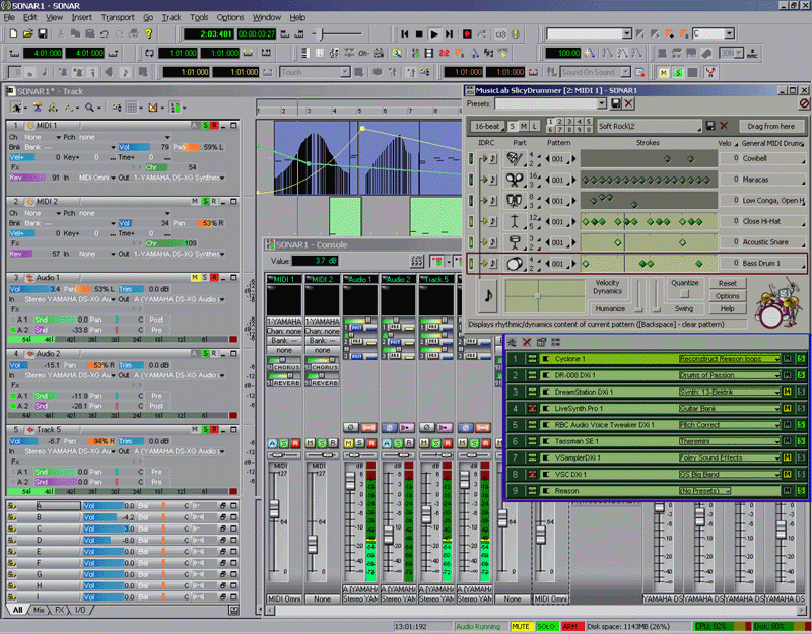Solo the Cyclone 1 synth in the rack
The width and height of the screenshot is (812, 634).
[800, 358]
